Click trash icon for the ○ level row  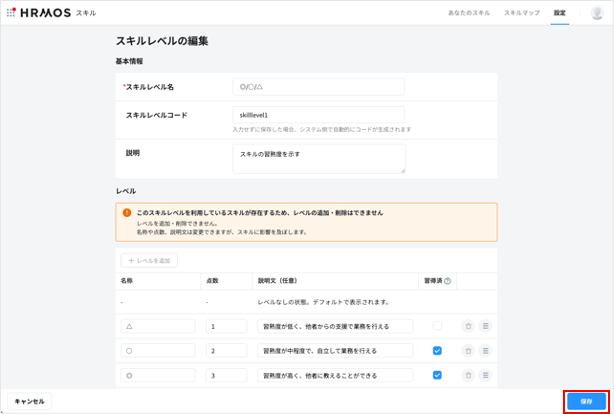click(468, 351)
